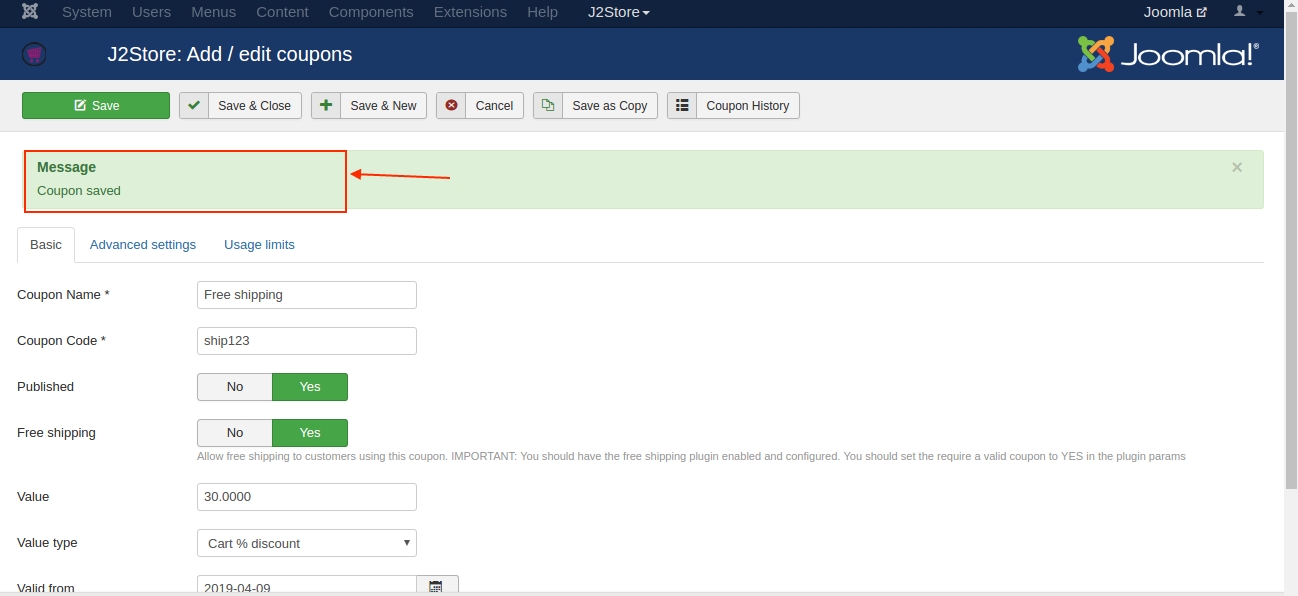Click the red Cancel cross icon
The height and width of the screenshot is (596, 1298).
click(x=451, y=106)
